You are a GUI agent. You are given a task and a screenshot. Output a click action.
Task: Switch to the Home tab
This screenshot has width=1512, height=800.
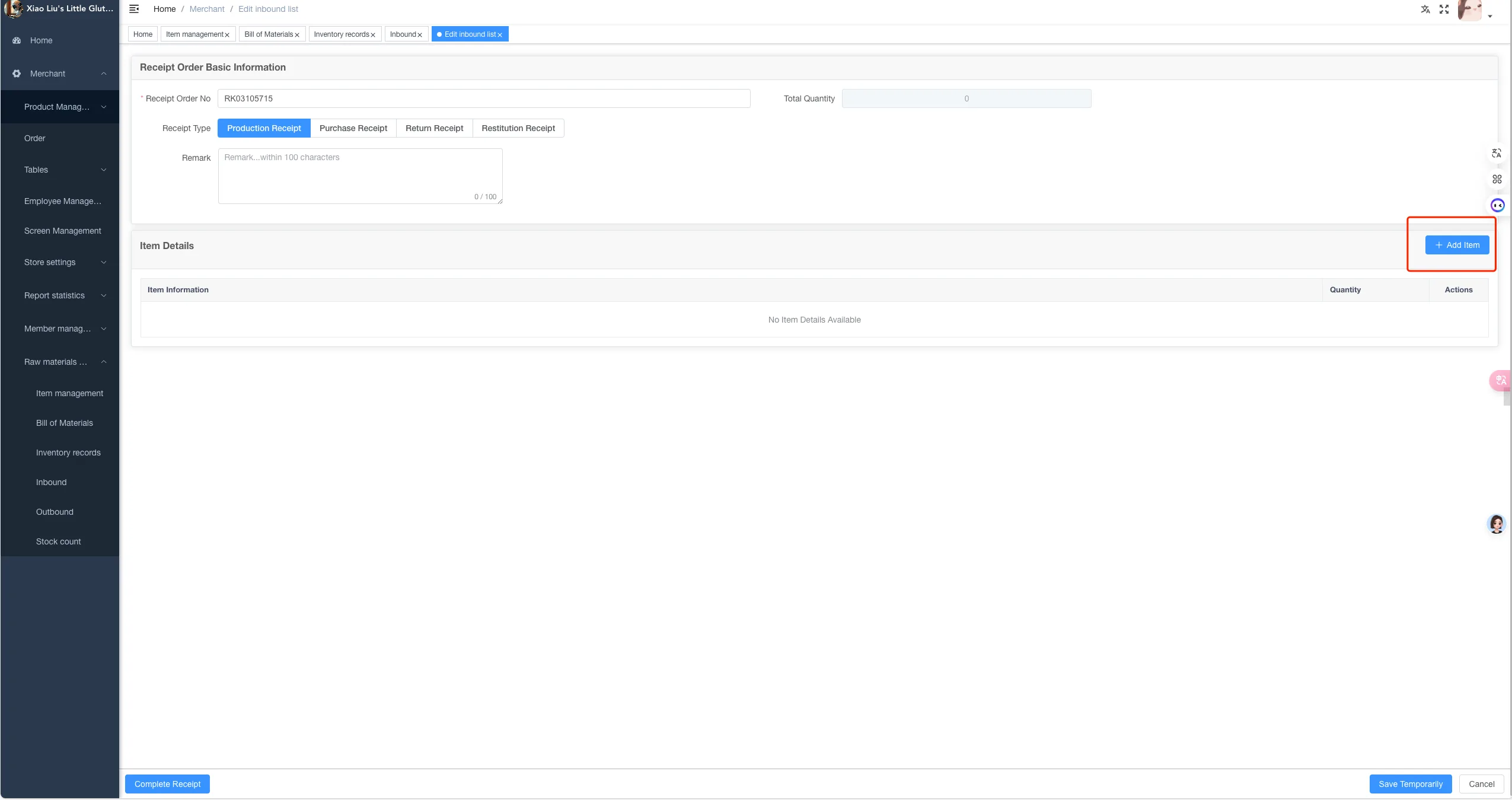[x=143, y=34]
